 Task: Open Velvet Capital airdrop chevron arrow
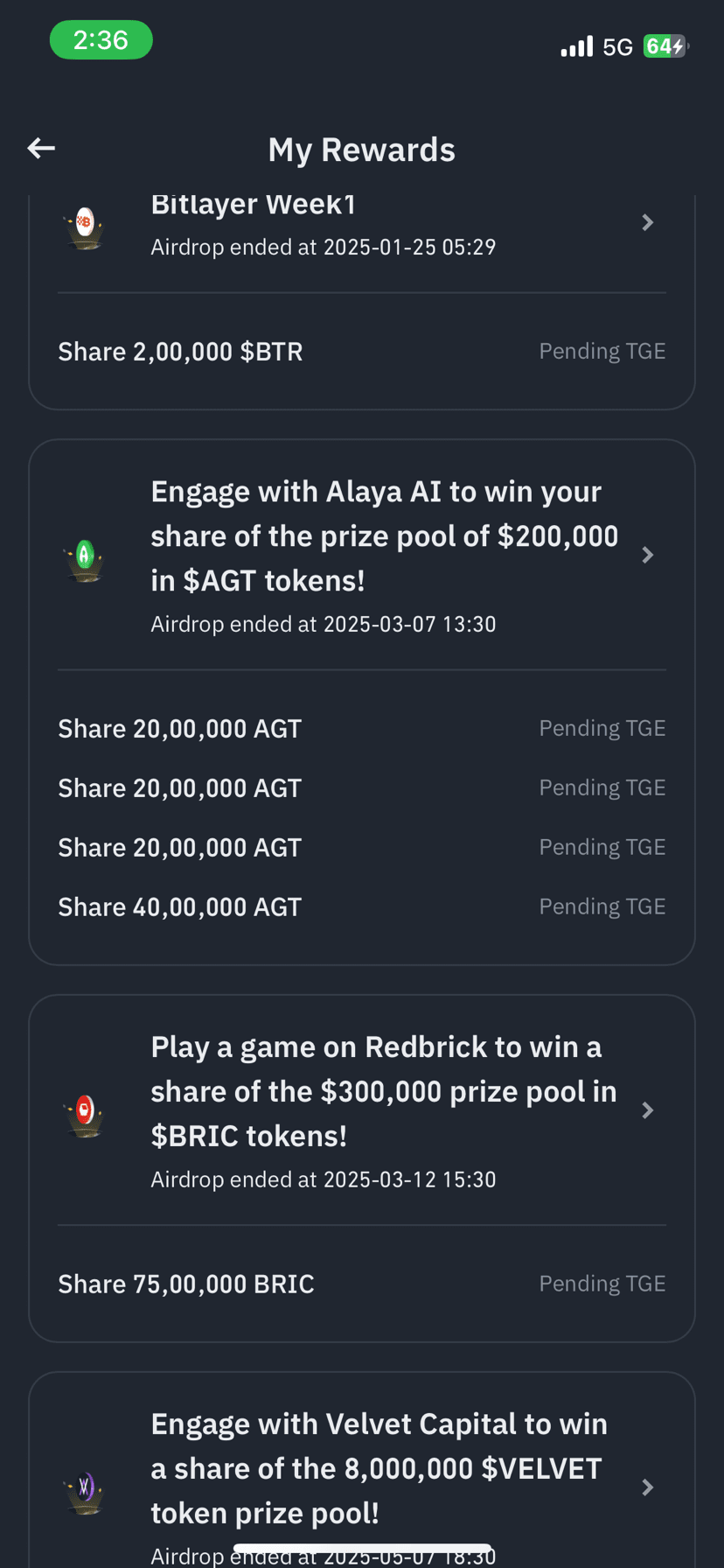pyautogui.click(x=648, y=1487)
